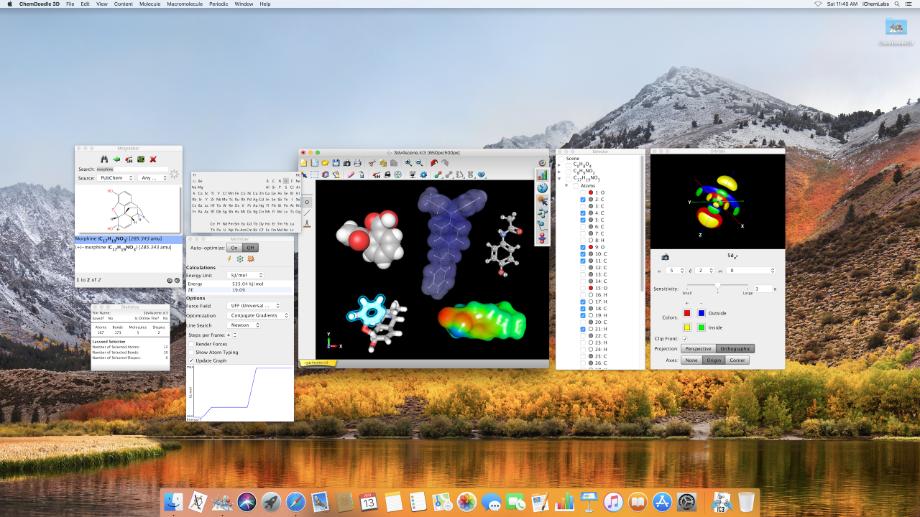Open the Source PubChem dropdown
The height and width of the screenshot is (517, 920).
[116, 178]
